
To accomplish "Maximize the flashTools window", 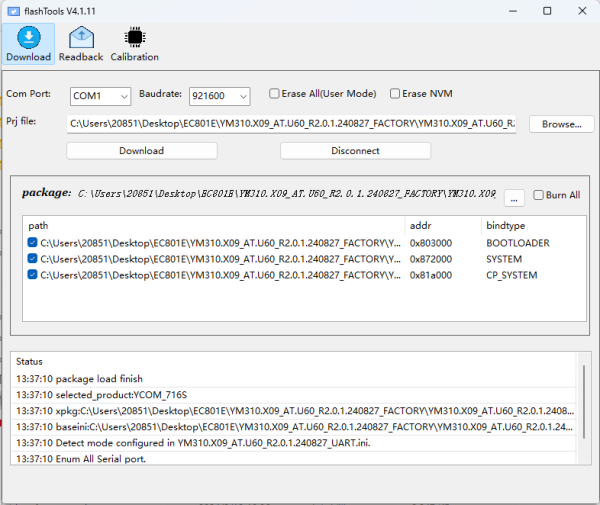I will [547, 11].
